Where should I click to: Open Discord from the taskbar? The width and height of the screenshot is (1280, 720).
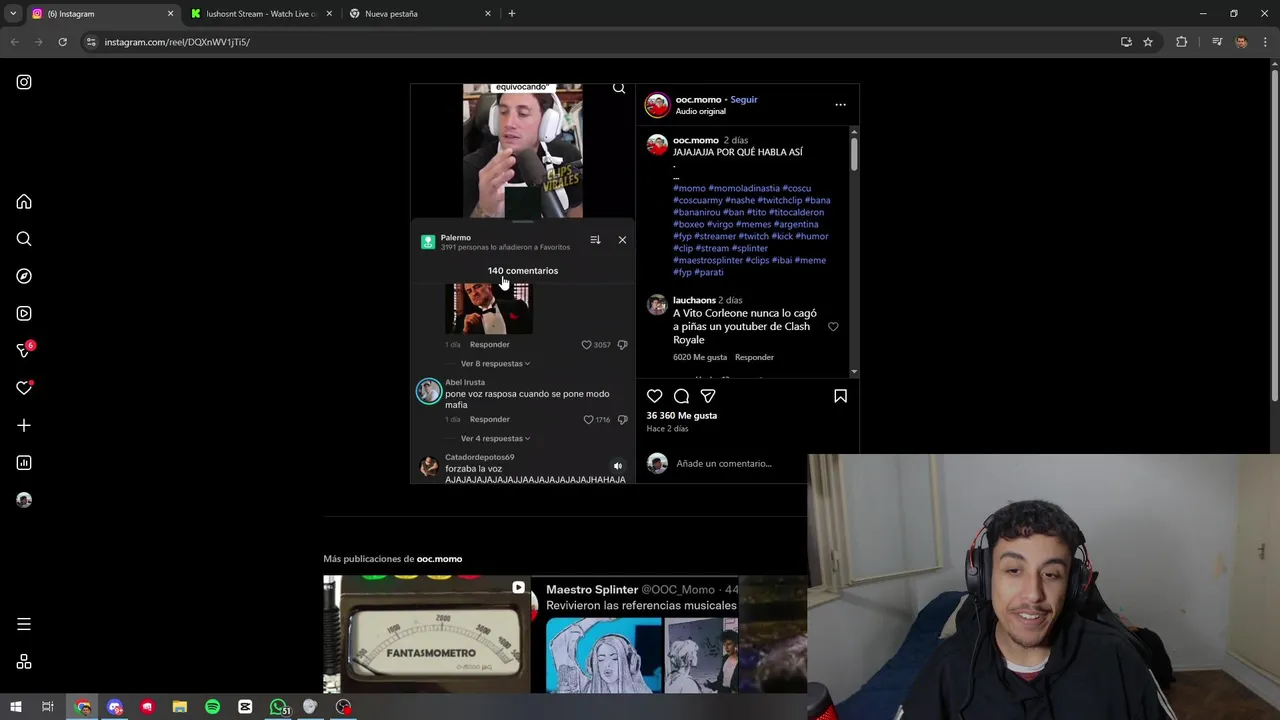[115, 707]
